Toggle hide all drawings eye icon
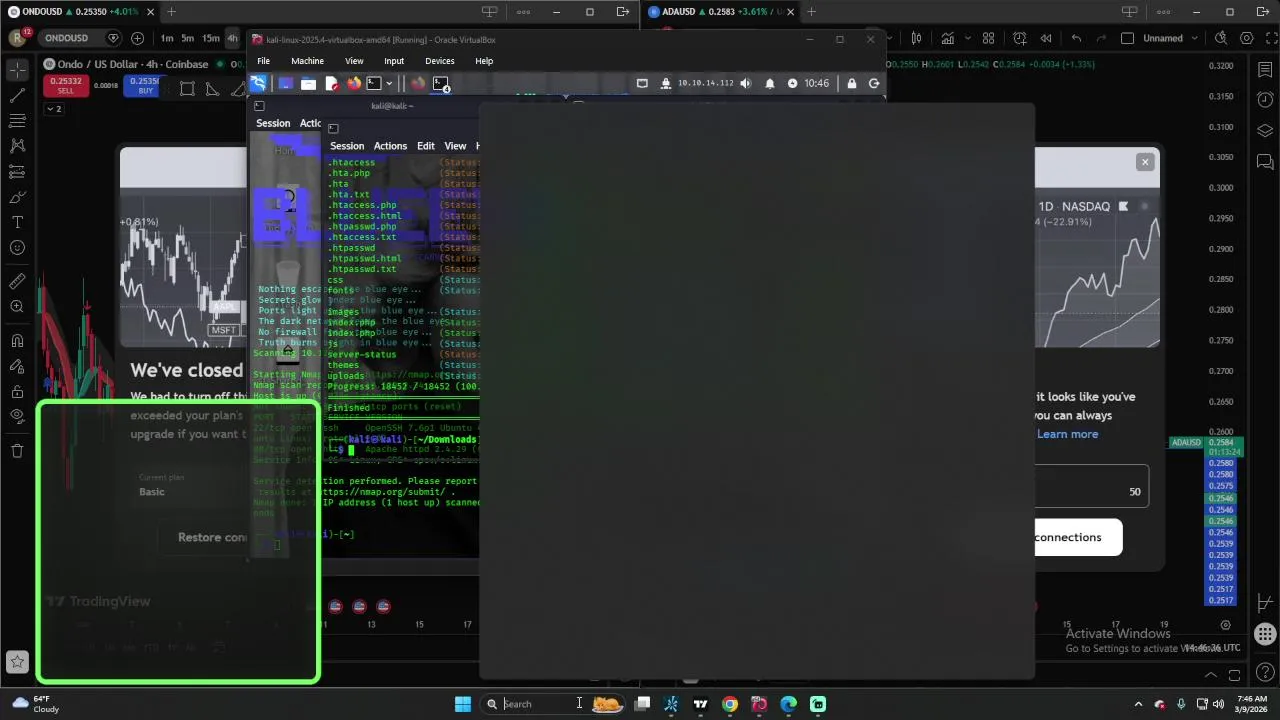Viewport: 1280px width, 720px height. 17,416
